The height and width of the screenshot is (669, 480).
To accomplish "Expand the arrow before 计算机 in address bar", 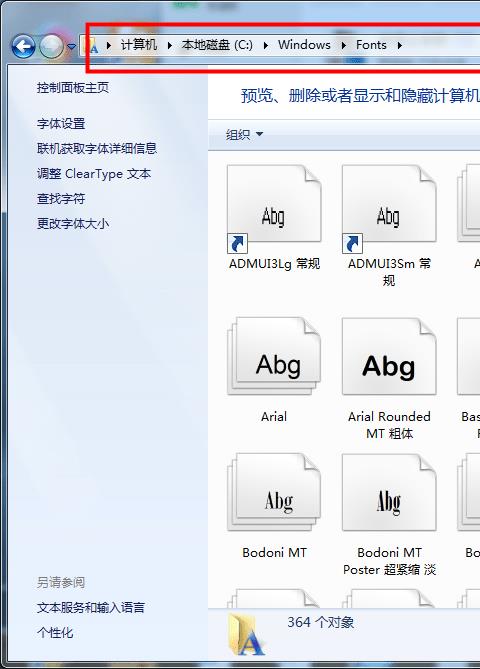I will (109, 45).
